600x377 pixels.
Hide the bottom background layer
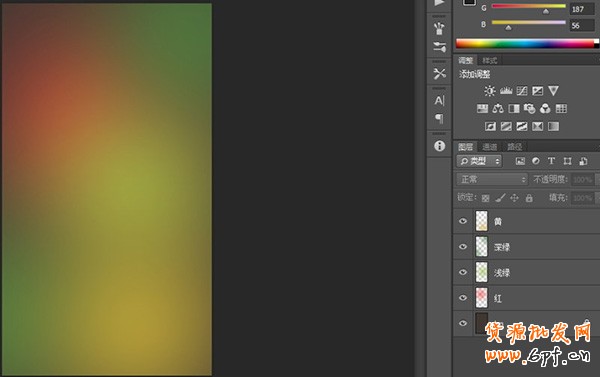[x=463, y=323]
